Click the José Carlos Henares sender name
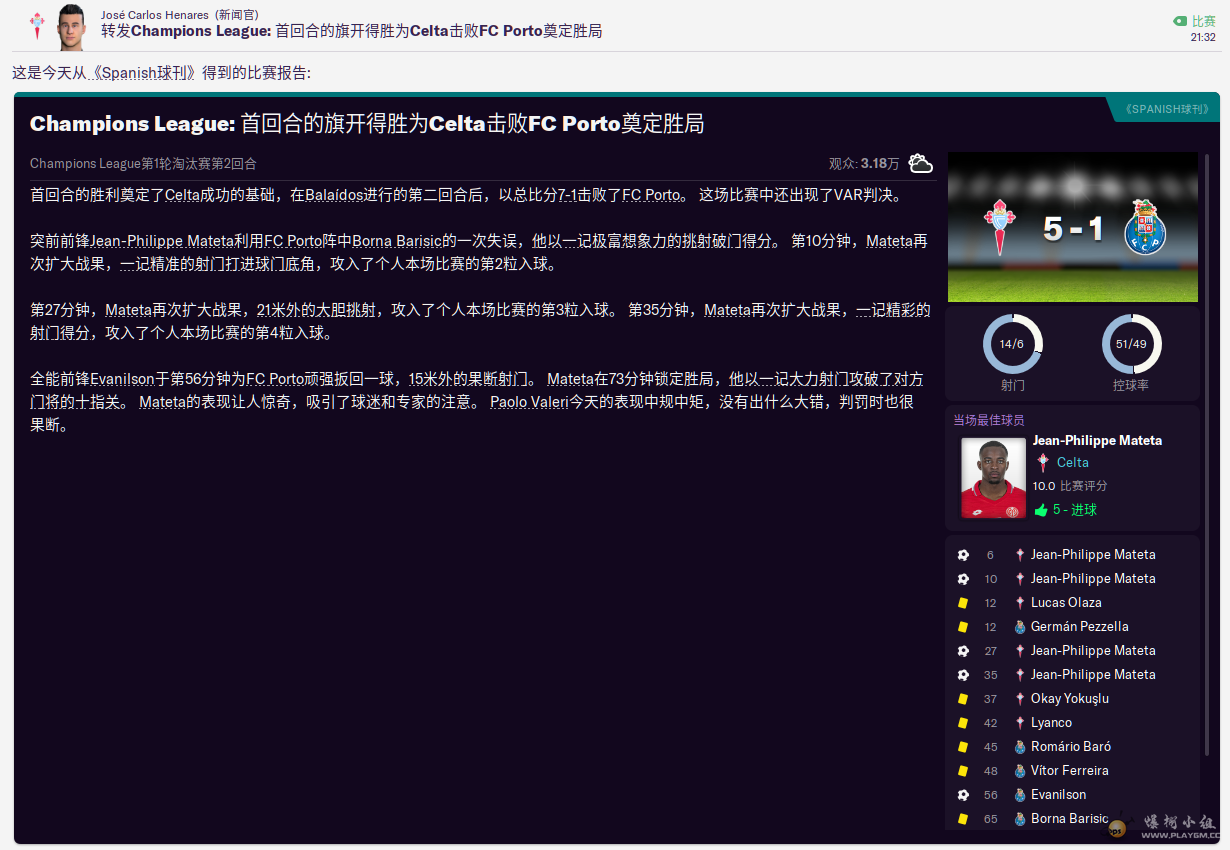Image resolution: width=1230 pixels, height=850 pixels. coord(155,14)
